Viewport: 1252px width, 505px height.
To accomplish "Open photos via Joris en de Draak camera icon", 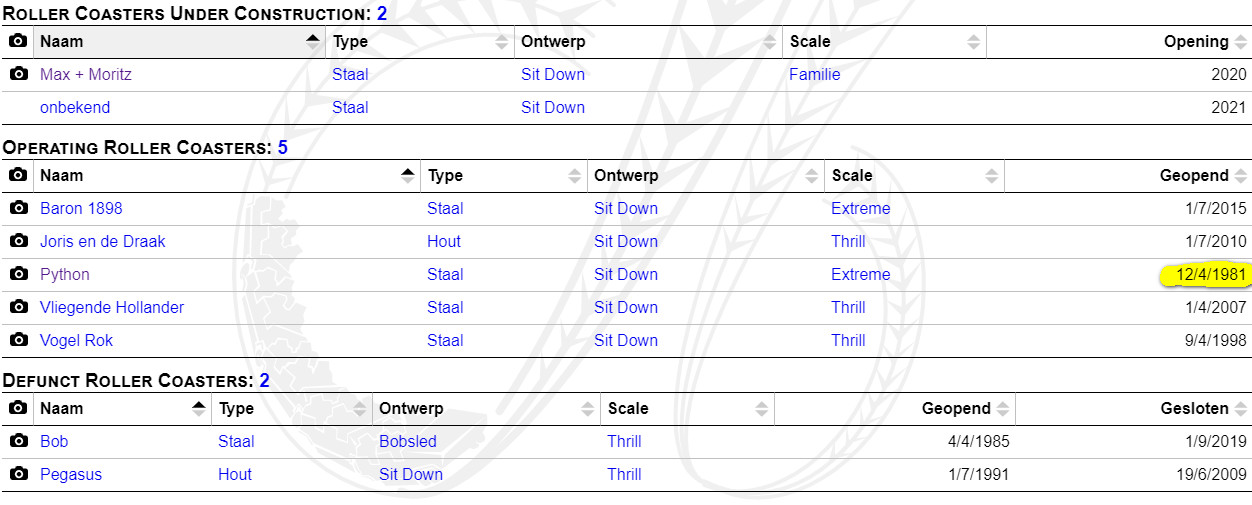I will 18,241.
